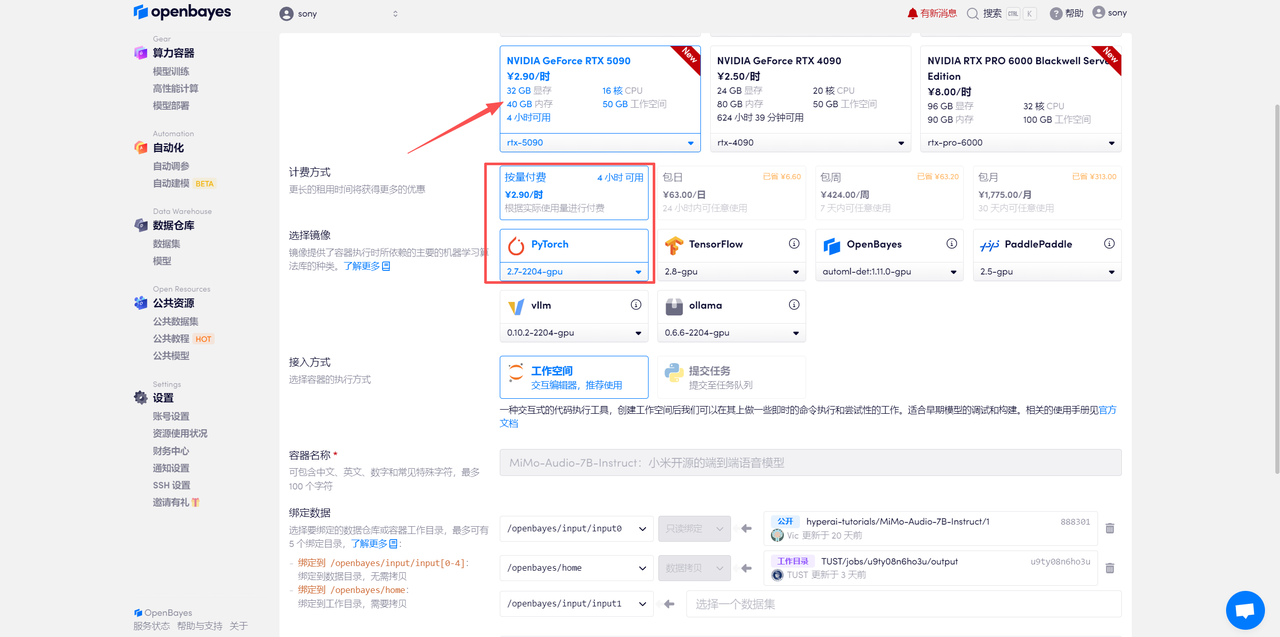1280x637 pixels.
Task: Open ollama 0.6.6-2204-gpu dropdown
Action: point(732,333)
